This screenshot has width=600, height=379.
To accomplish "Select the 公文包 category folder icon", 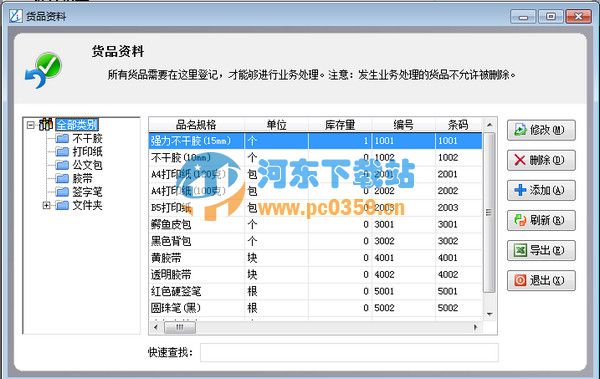I will pyautogui.click(x=62, y=165).
